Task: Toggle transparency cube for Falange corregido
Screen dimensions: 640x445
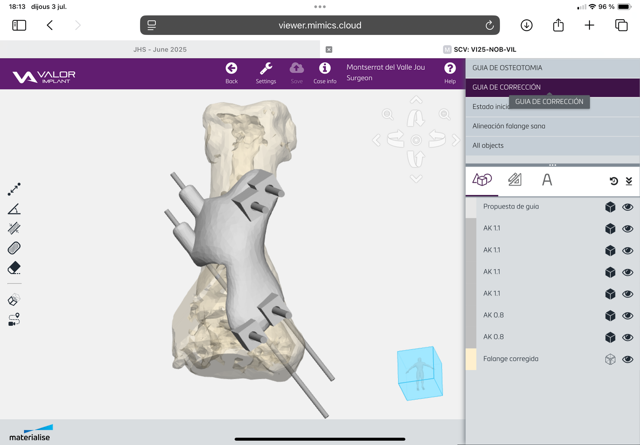Action: (x=609, y=359)
